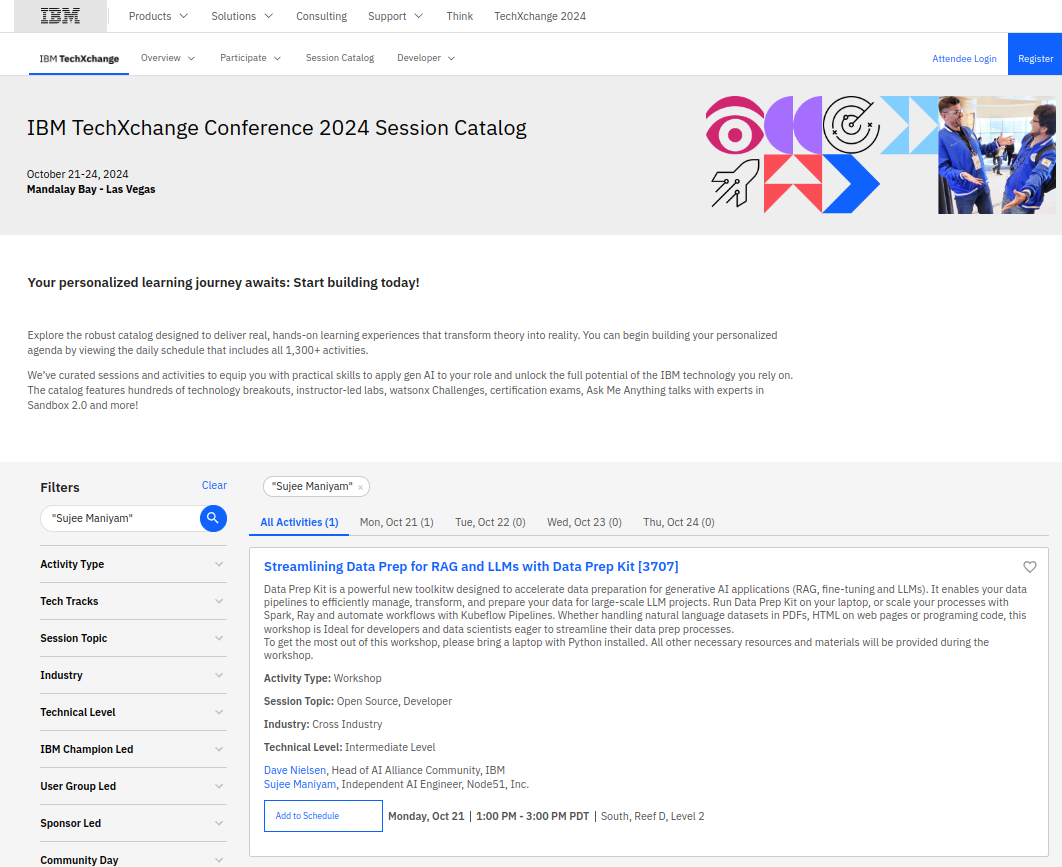This screenshot has height=867, width=1062.
Task: Open Session Catalog in navigation
Action: [x=340, y=58]
